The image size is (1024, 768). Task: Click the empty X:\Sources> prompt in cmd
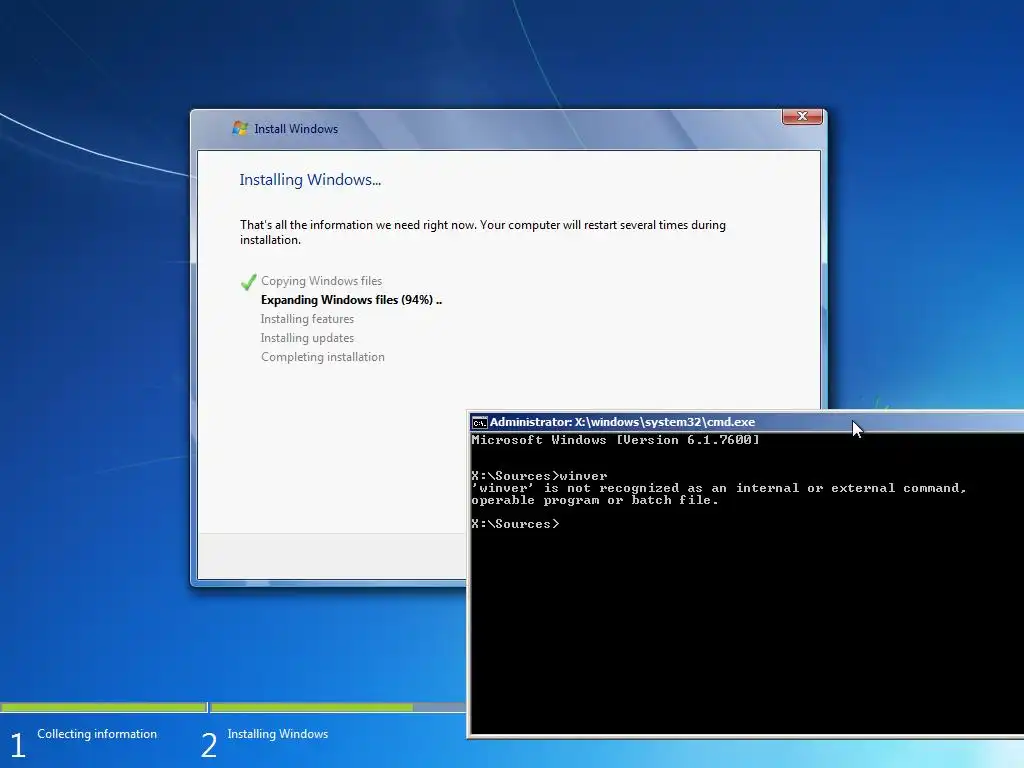[515, 524]
